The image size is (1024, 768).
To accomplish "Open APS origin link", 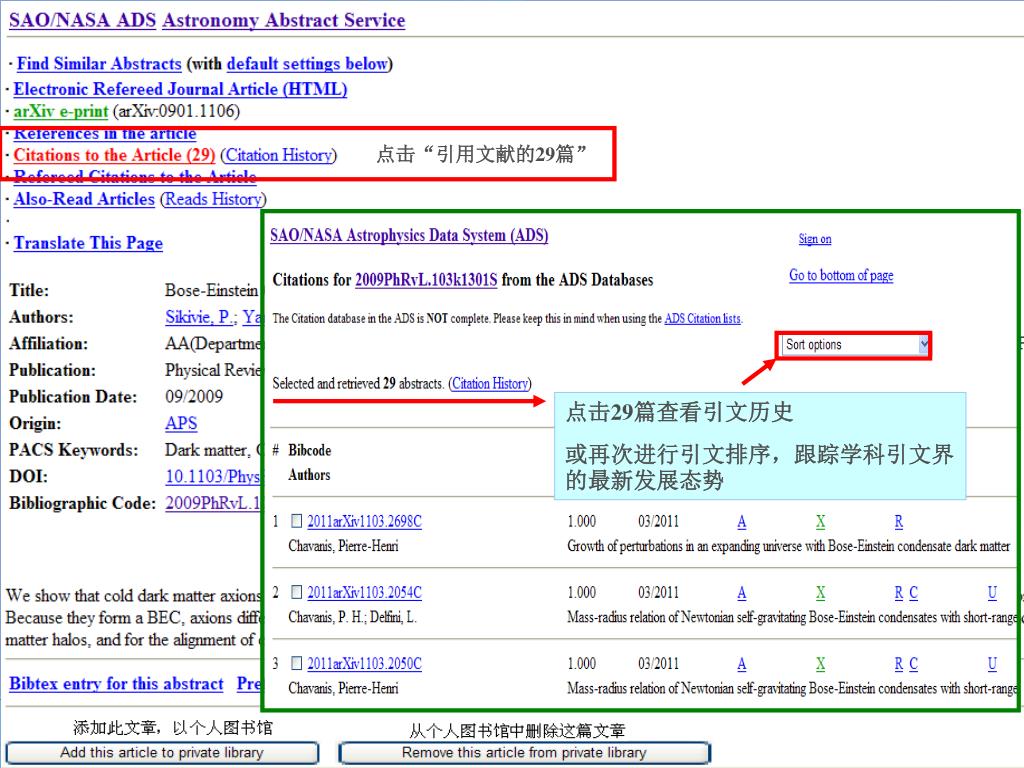I will [181, 423].
